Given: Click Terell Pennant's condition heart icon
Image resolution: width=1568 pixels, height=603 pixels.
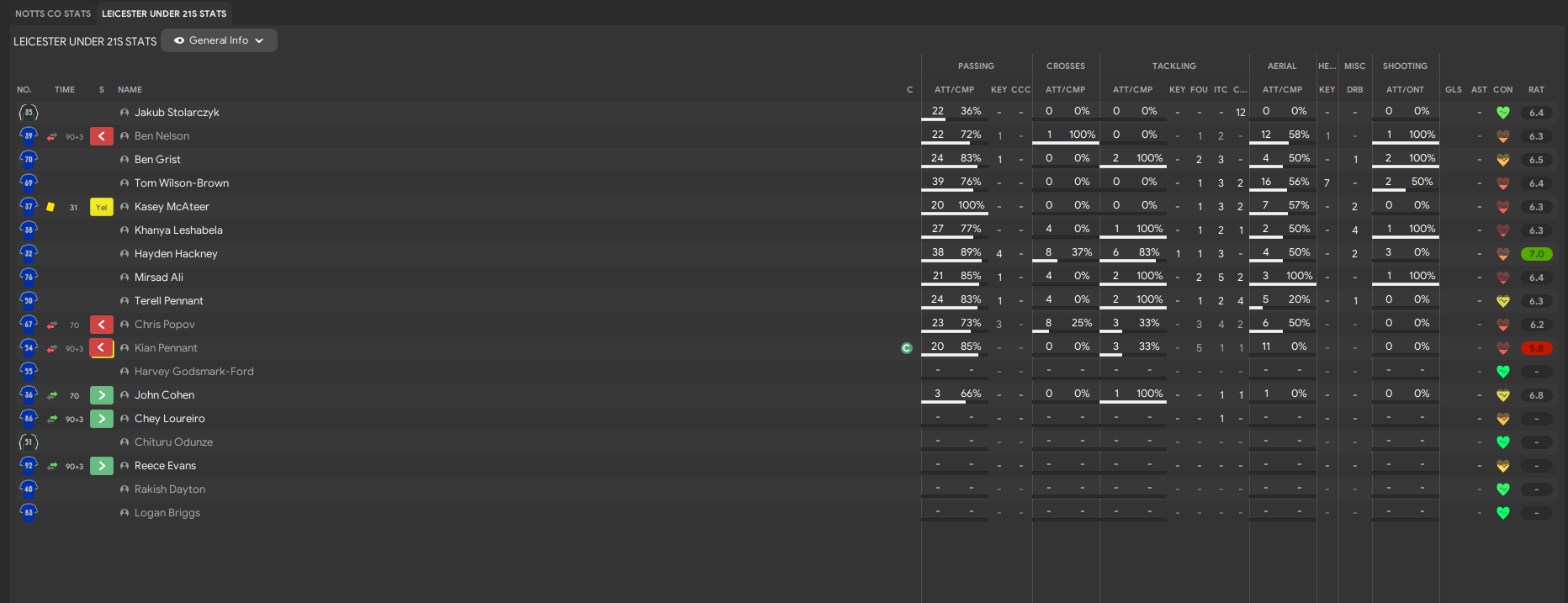Looking at the screenshot, I should pos(1503,301).
